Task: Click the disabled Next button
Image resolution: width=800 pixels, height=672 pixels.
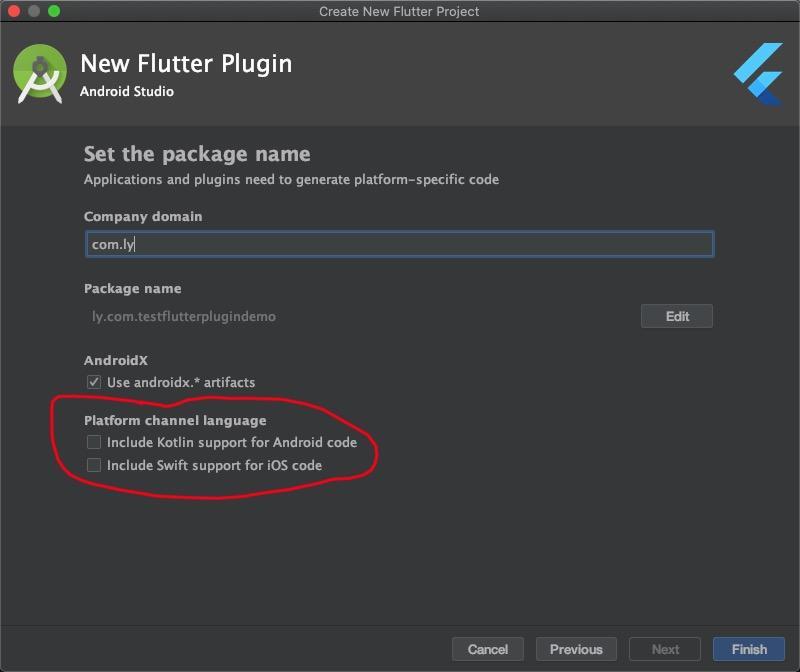Action: click(x=665, y=649)
